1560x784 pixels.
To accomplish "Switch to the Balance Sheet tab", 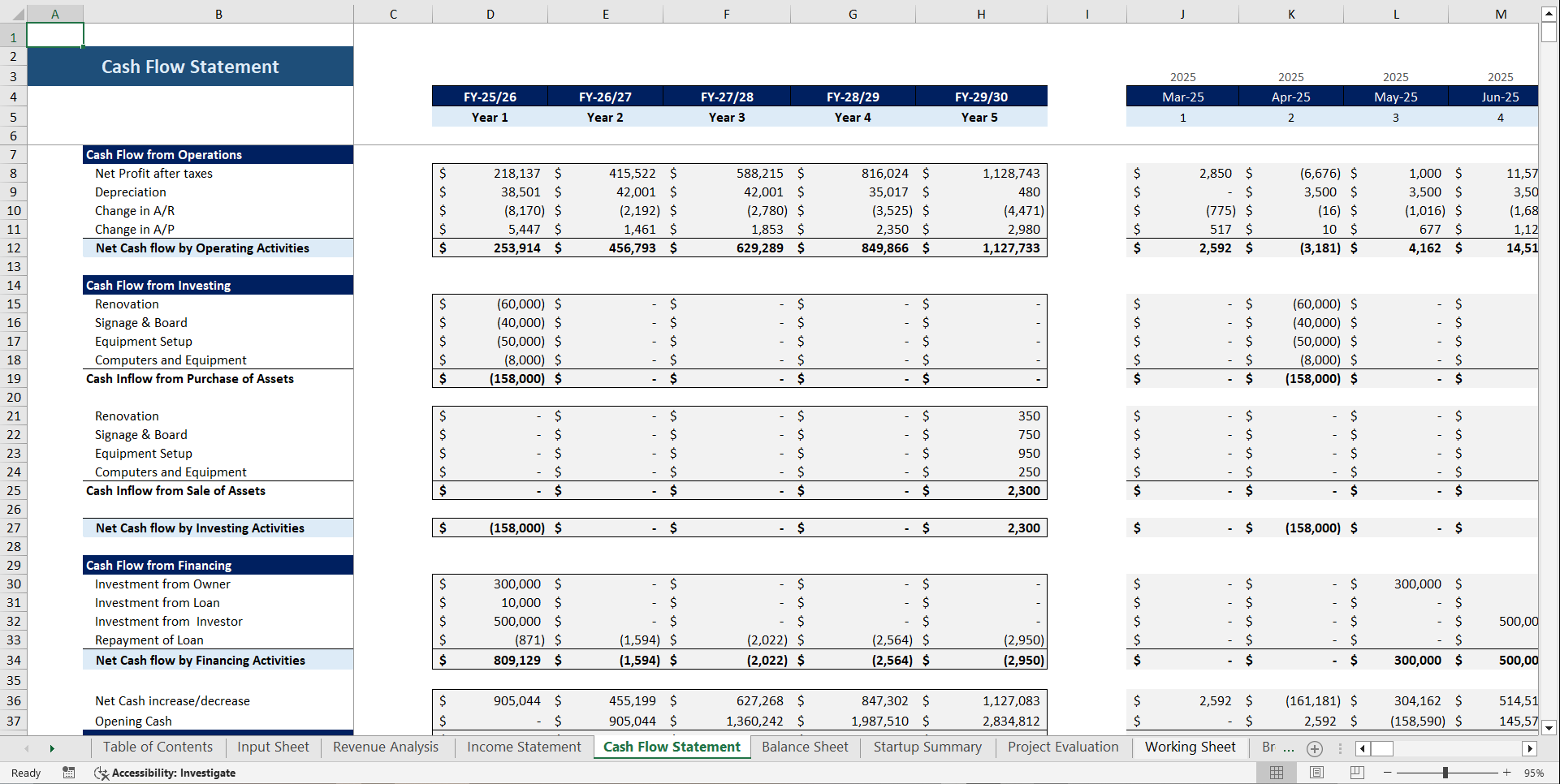I will pos(805,747).
